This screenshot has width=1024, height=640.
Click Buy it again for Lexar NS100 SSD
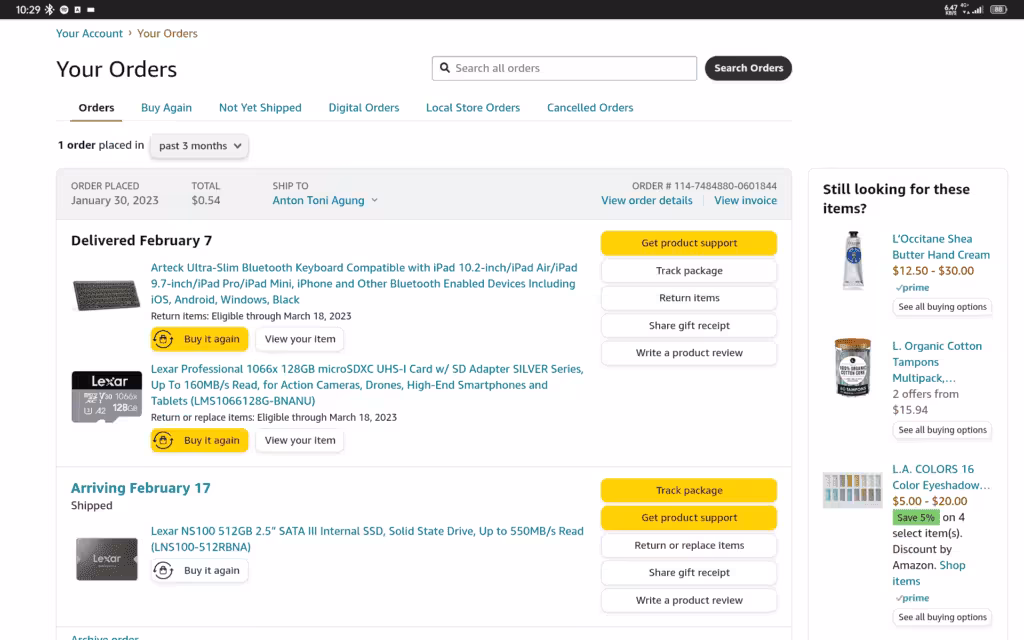point(200,570)
